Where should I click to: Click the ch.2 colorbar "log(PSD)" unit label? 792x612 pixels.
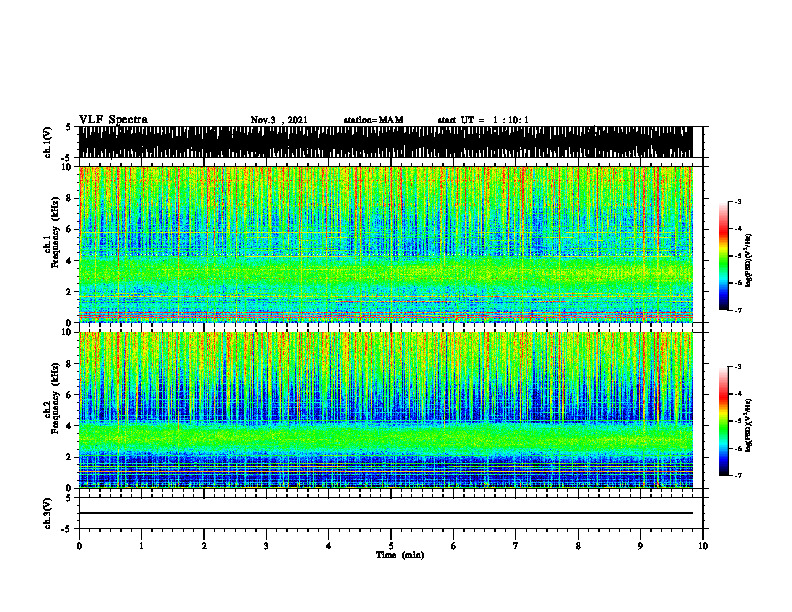tap(749, 426)
